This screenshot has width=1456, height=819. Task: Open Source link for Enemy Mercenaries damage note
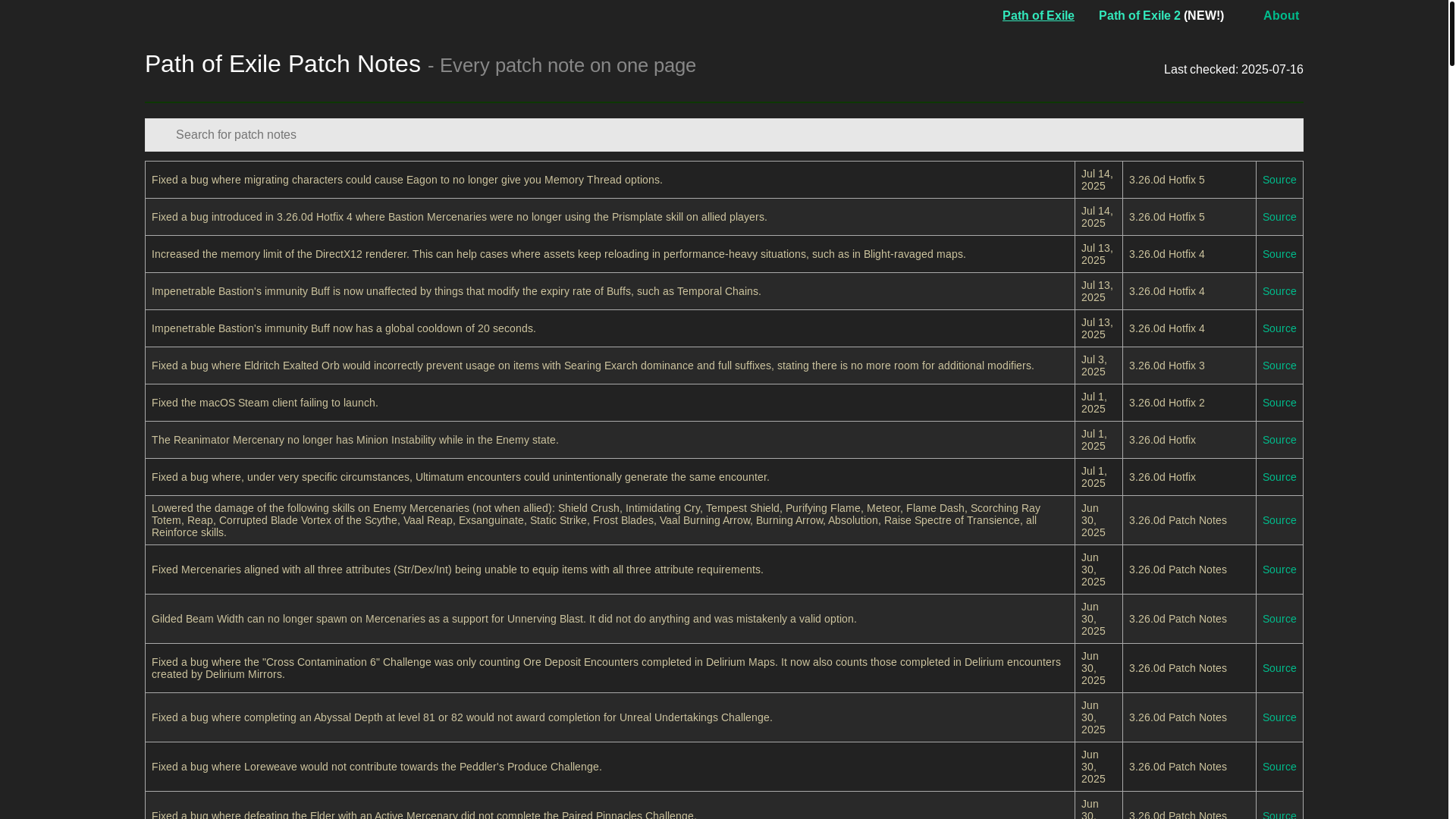1279,520
